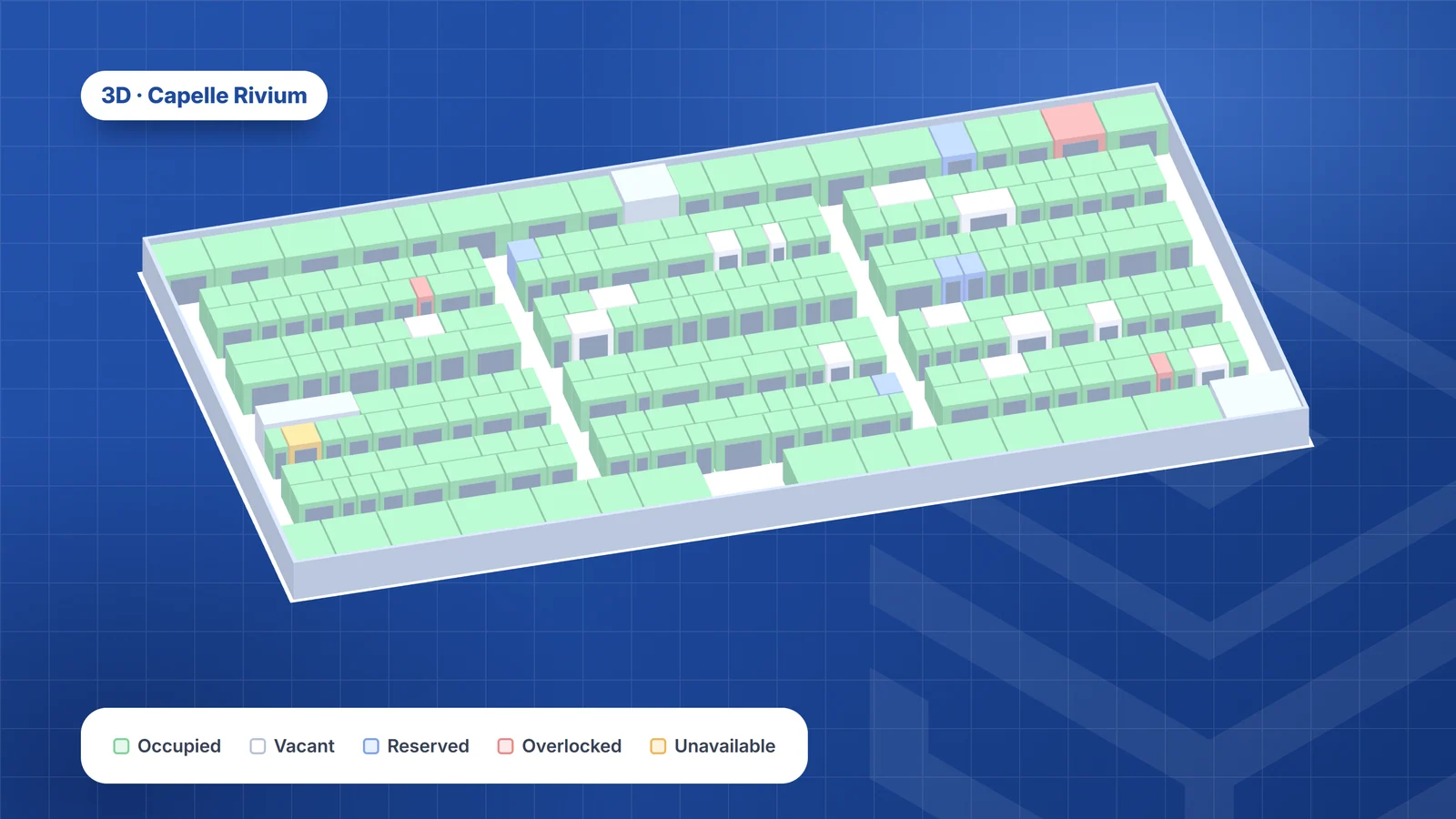This screenshot has height=819, width=1456.
Task: Click the green Occupied legend swatch
Action: [121, 746]
